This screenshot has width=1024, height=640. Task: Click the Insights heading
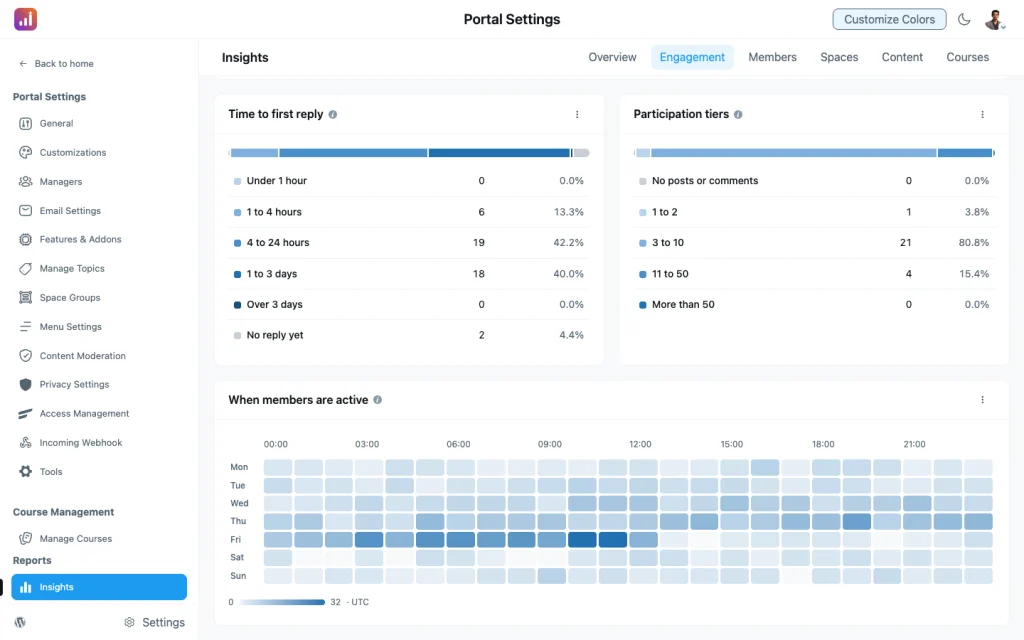tap(245, 57)
